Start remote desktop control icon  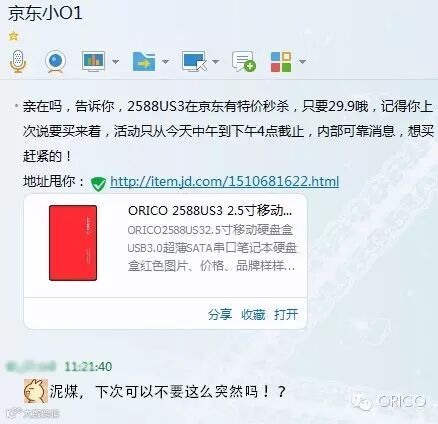[x=194, y=61]
